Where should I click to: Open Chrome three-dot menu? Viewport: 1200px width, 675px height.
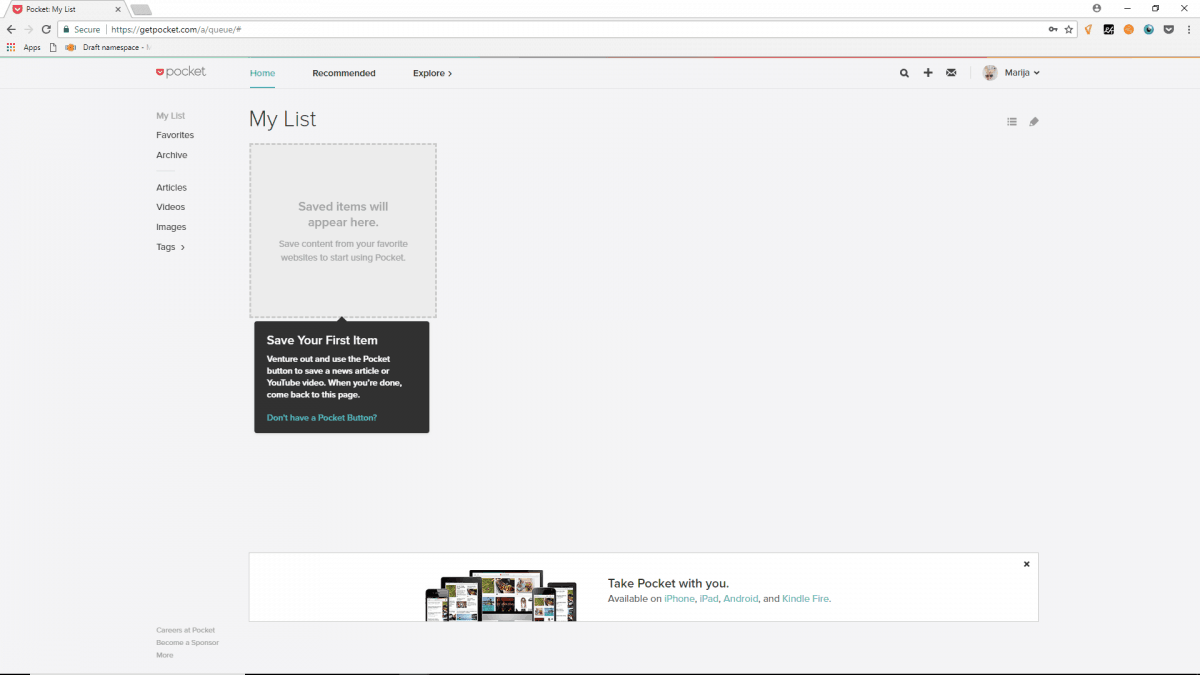[1188, 30]
